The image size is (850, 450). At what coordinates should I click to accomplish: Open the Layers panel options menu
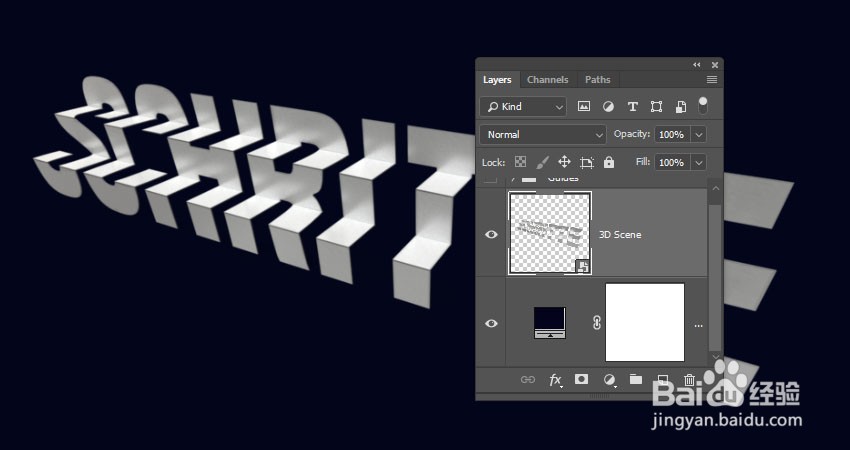[712, 80]
